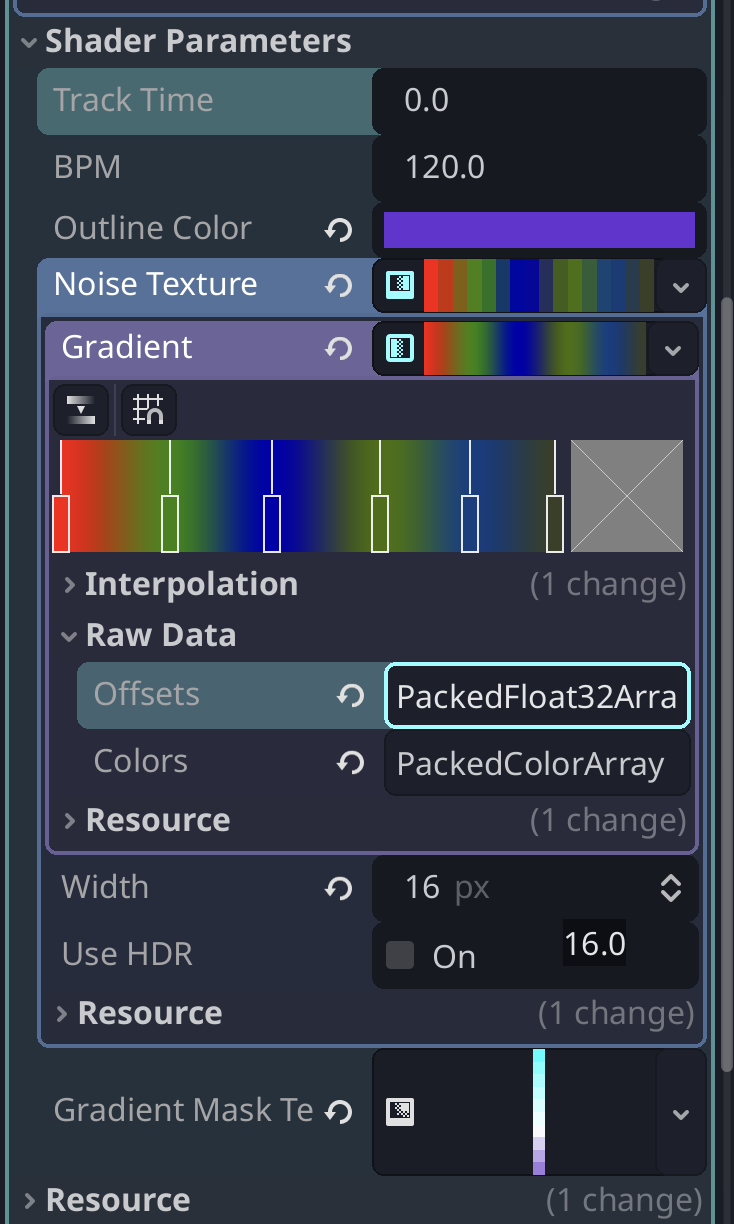
Task: Click the Track Time label
Action: click(133, 100)
